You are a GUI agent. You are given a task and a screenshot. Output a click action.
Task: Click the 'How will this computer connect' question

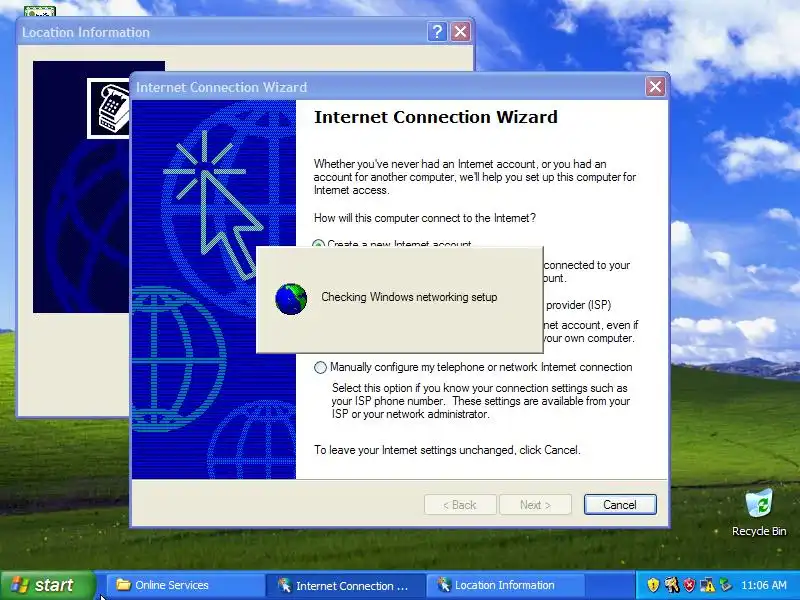point(424,218)
